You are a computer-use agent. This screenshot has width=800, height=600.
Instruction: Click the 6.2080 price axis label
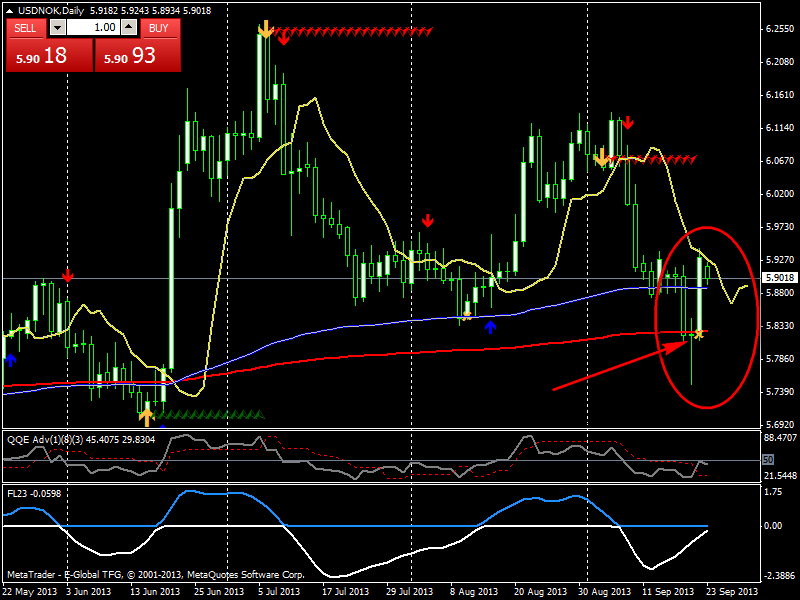tap(780, 62)
